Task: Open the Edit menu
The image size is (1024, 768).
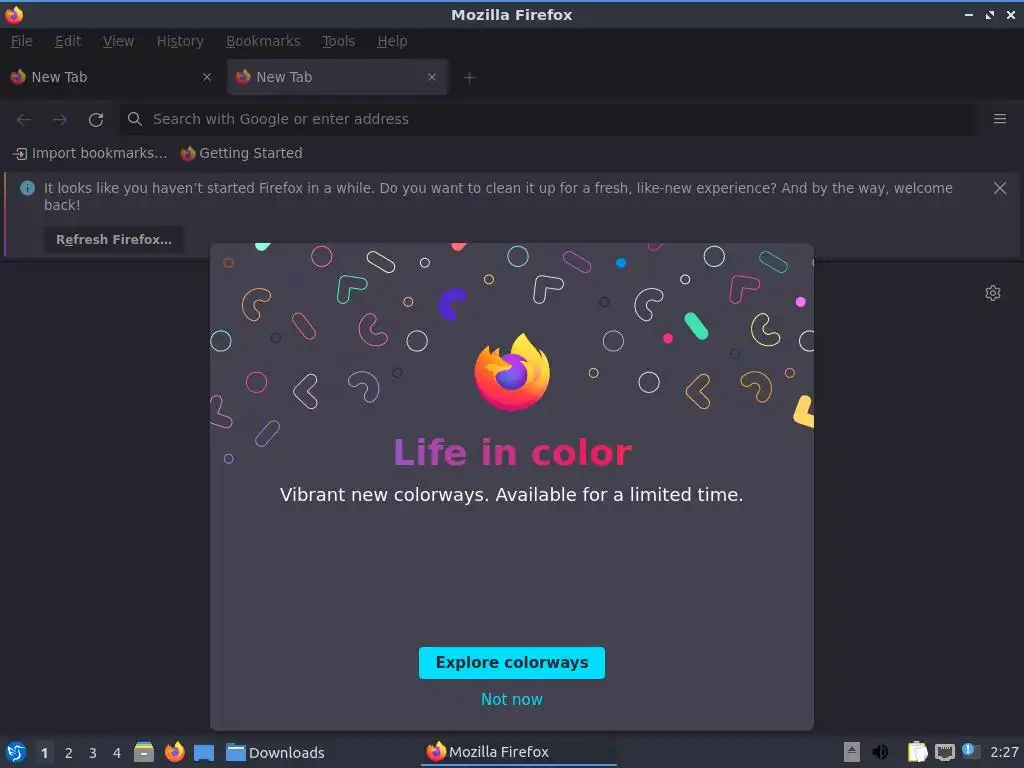Action: [x=68, y=41]
